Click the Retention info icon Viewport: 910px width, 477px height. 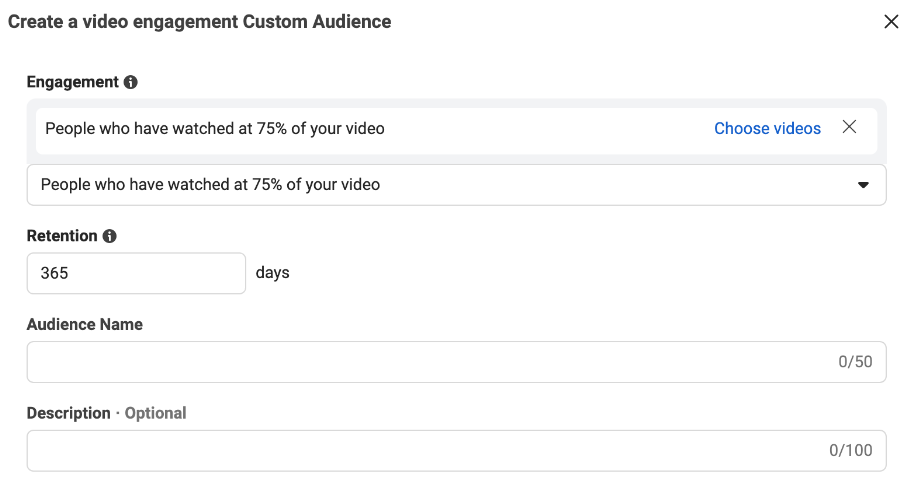coord(110,237)
